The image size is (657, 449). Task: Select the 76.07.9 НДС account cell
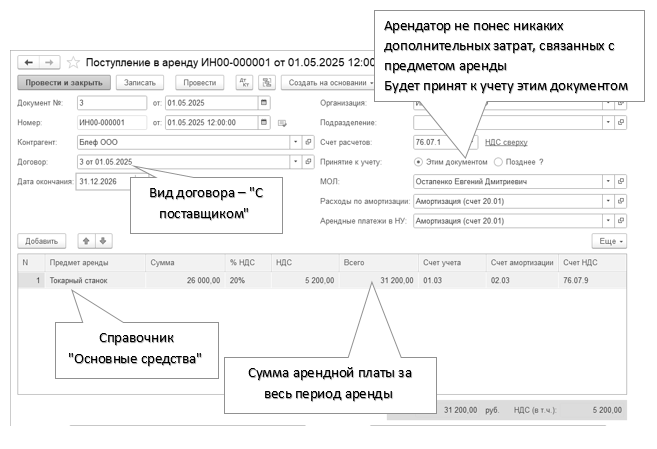point(592,280)
